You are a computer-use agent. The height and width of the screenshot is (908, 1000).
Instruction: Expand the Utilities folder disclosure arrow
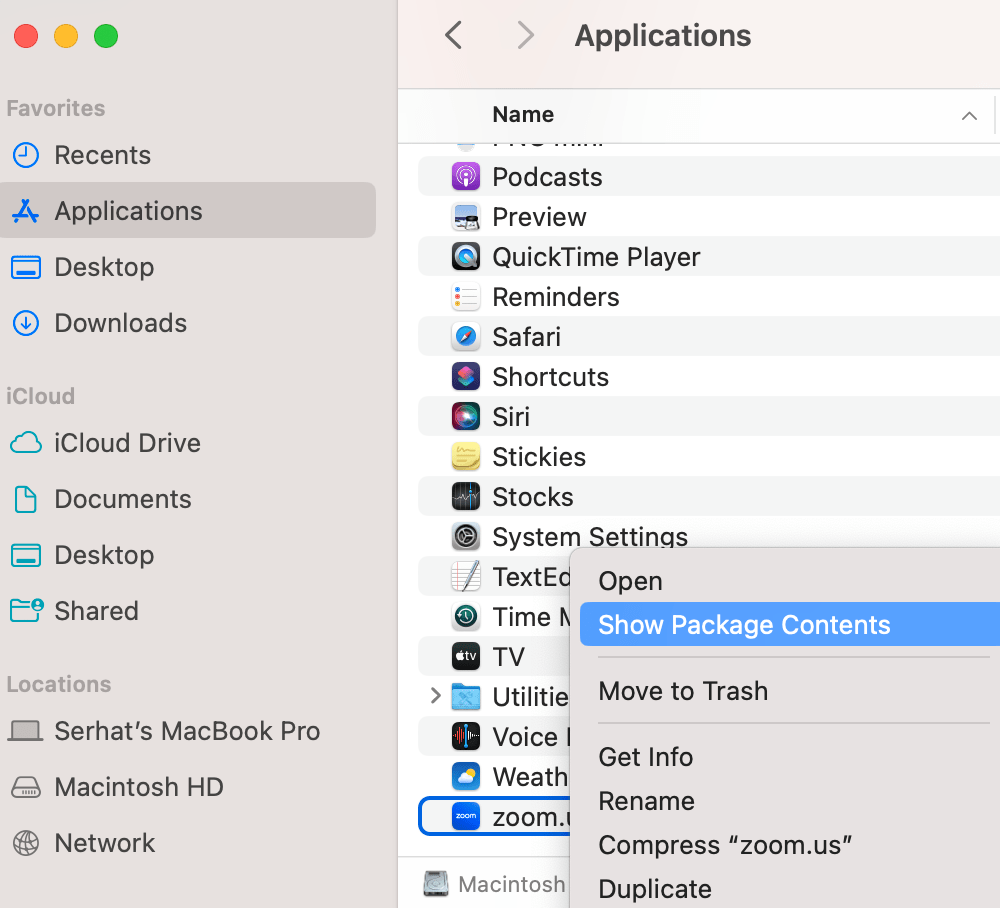point(436,696)
